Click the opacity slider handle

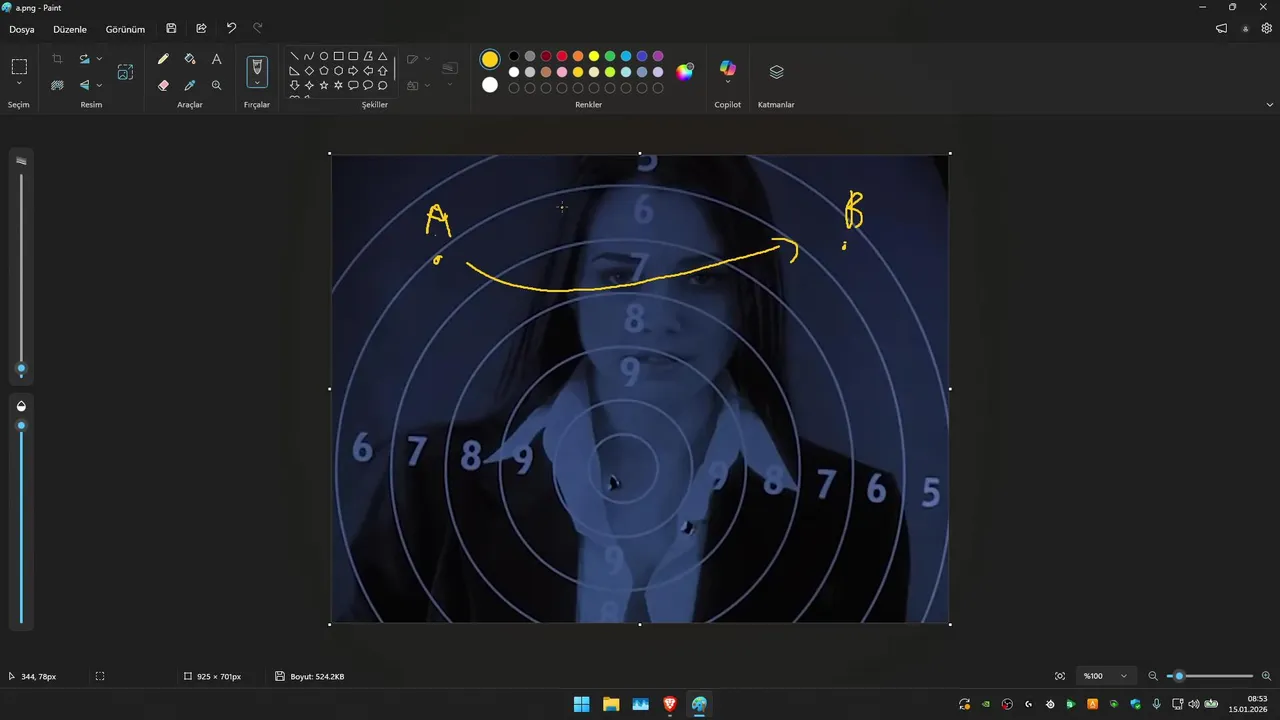21,426
